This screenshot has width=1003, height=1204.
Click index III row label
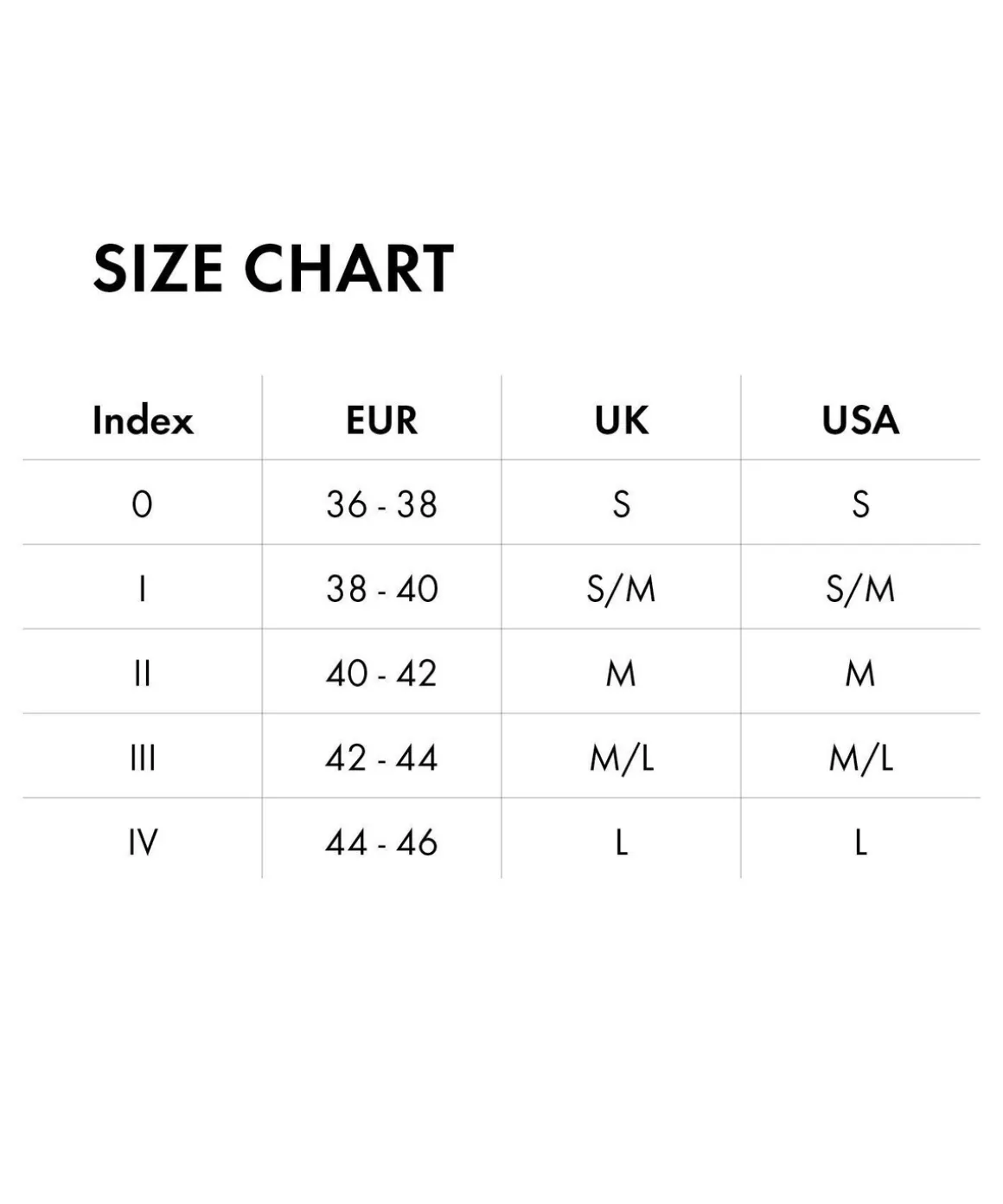click(x=143, y=758)
